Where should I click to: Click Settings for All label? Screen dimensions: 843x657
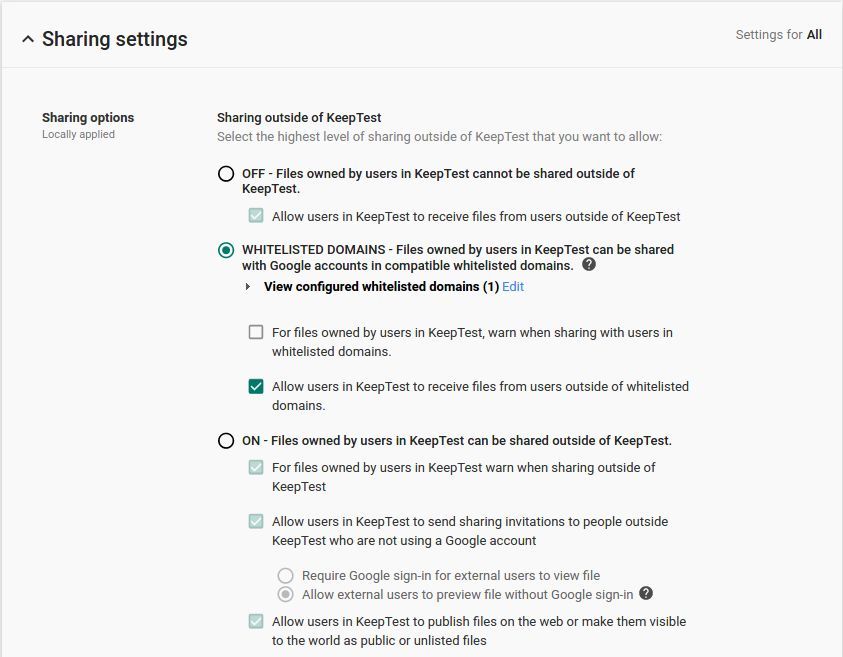pyautogui.click(x=778, y=34)
